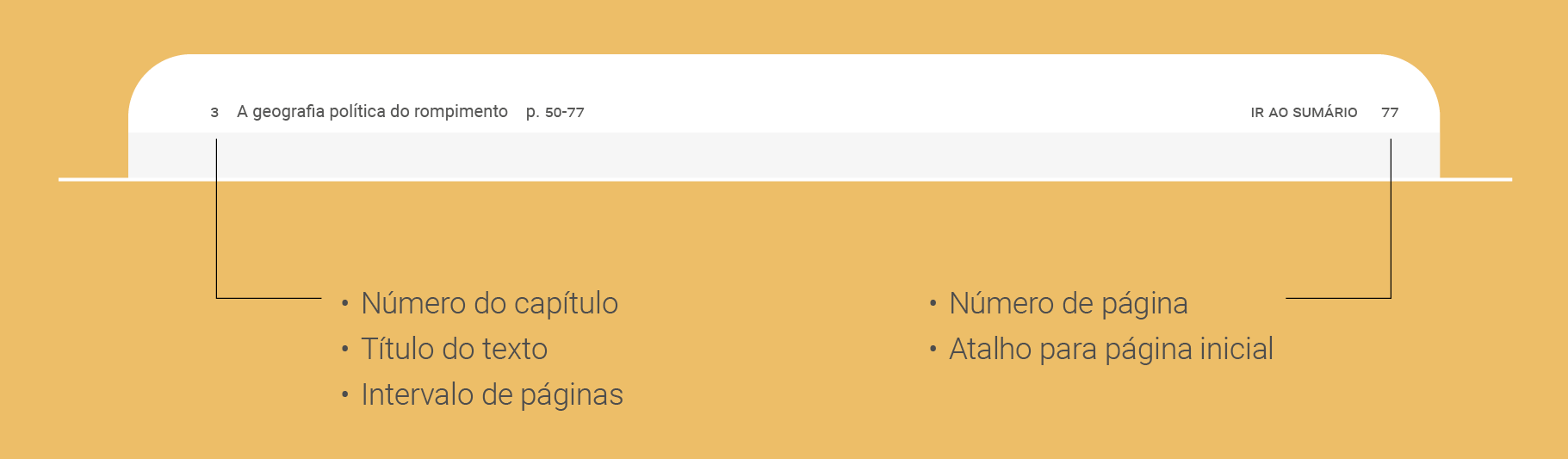
Task: Click the horizontal callout line left of Número do capítulo
Action: pos(269,298)
